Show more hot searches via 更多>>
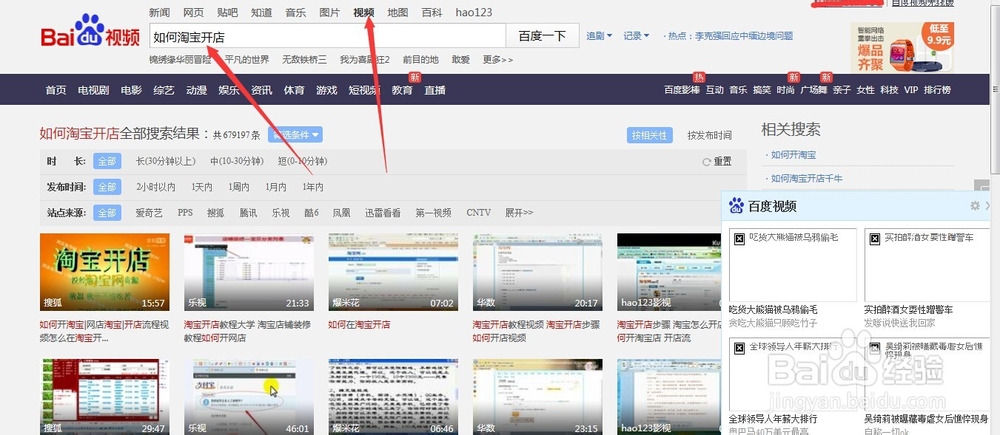 pos(497,59)
